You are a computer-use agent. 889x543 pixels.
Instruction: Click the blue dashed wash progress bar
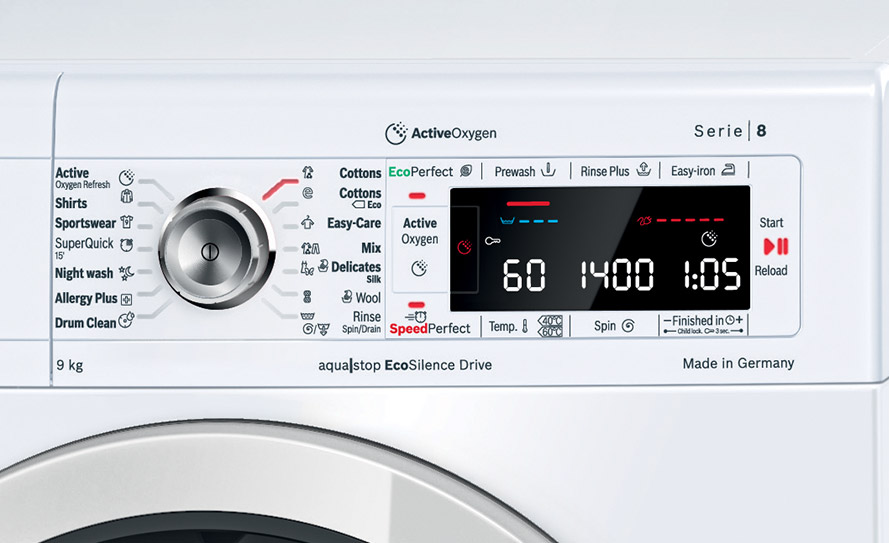[x=539, y=221]
